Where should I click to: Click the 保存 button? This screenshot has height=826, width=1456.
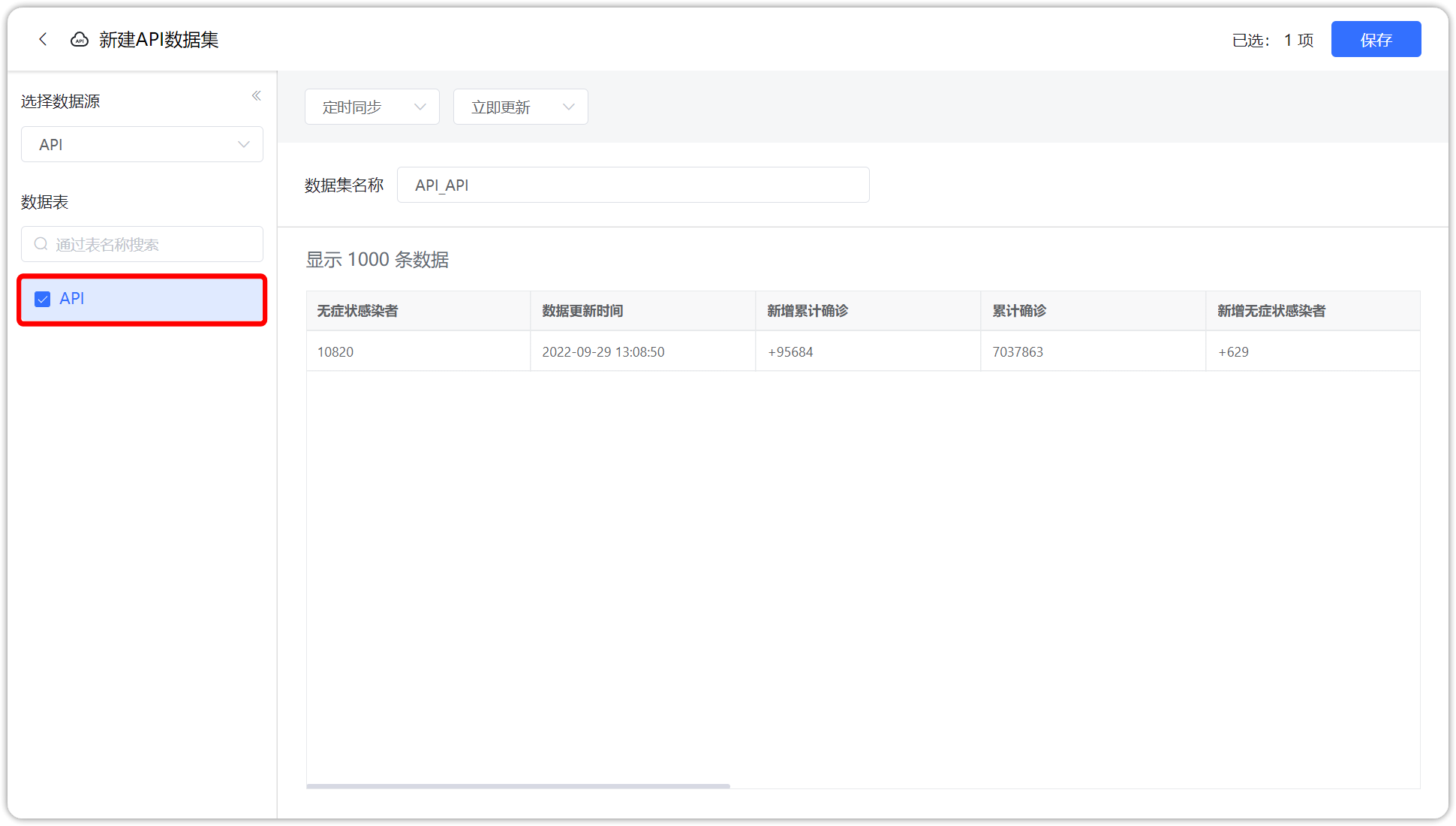[x=1376, y=39]
